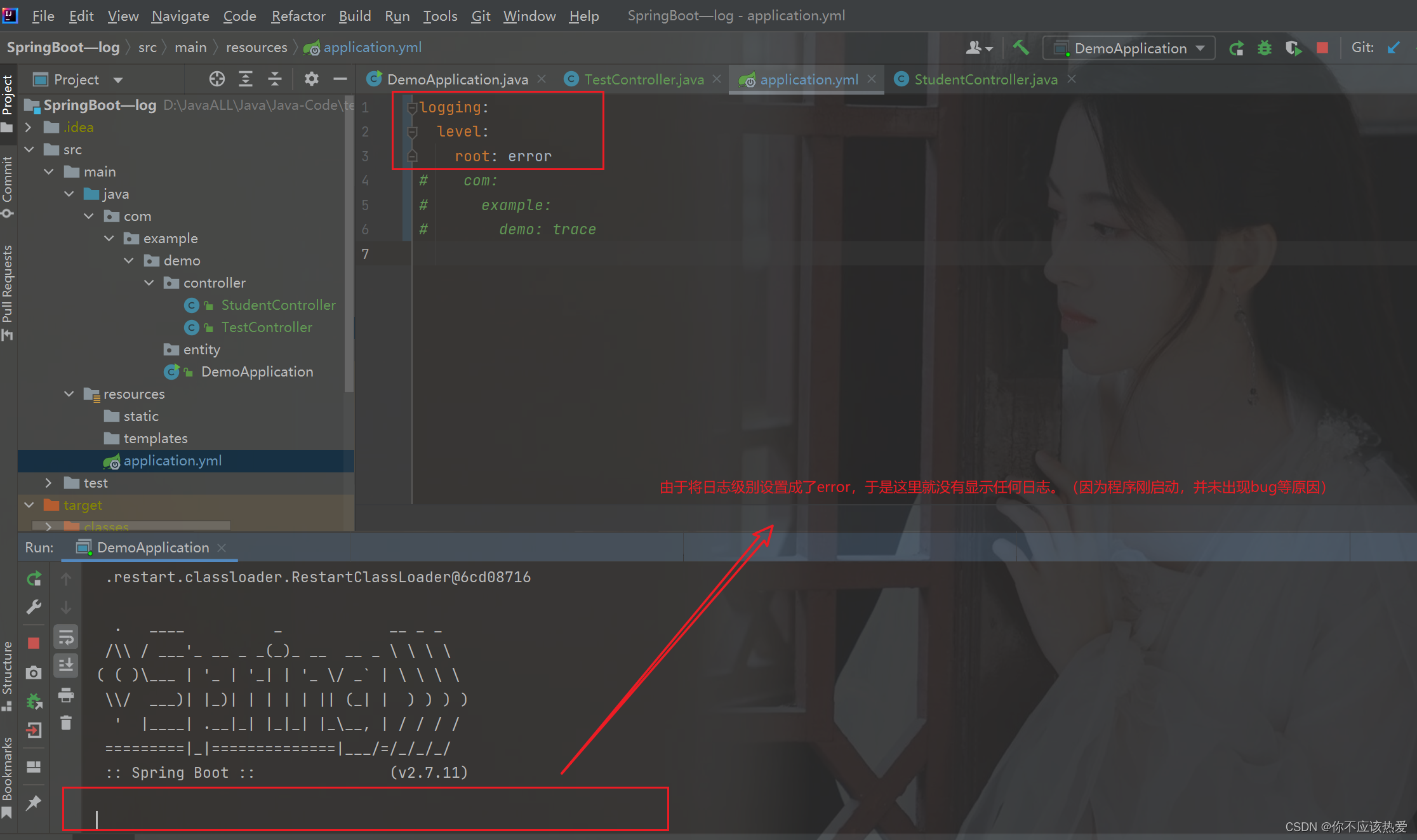
Task: Stop the running application in toolbar
Action: pyautogui.click(x=1322, y=48)
